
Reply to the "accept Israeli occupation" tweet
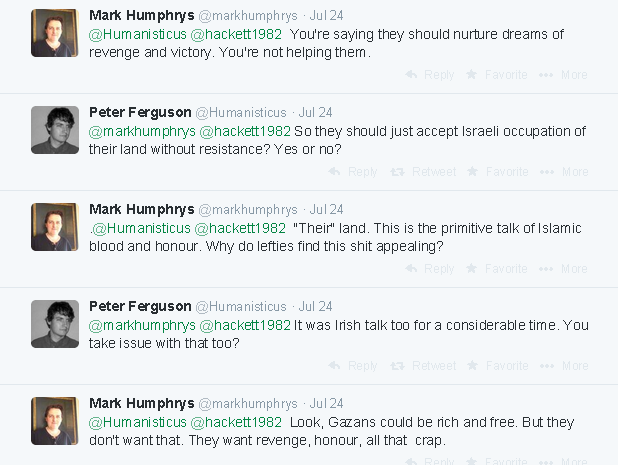tap(353, 172)
